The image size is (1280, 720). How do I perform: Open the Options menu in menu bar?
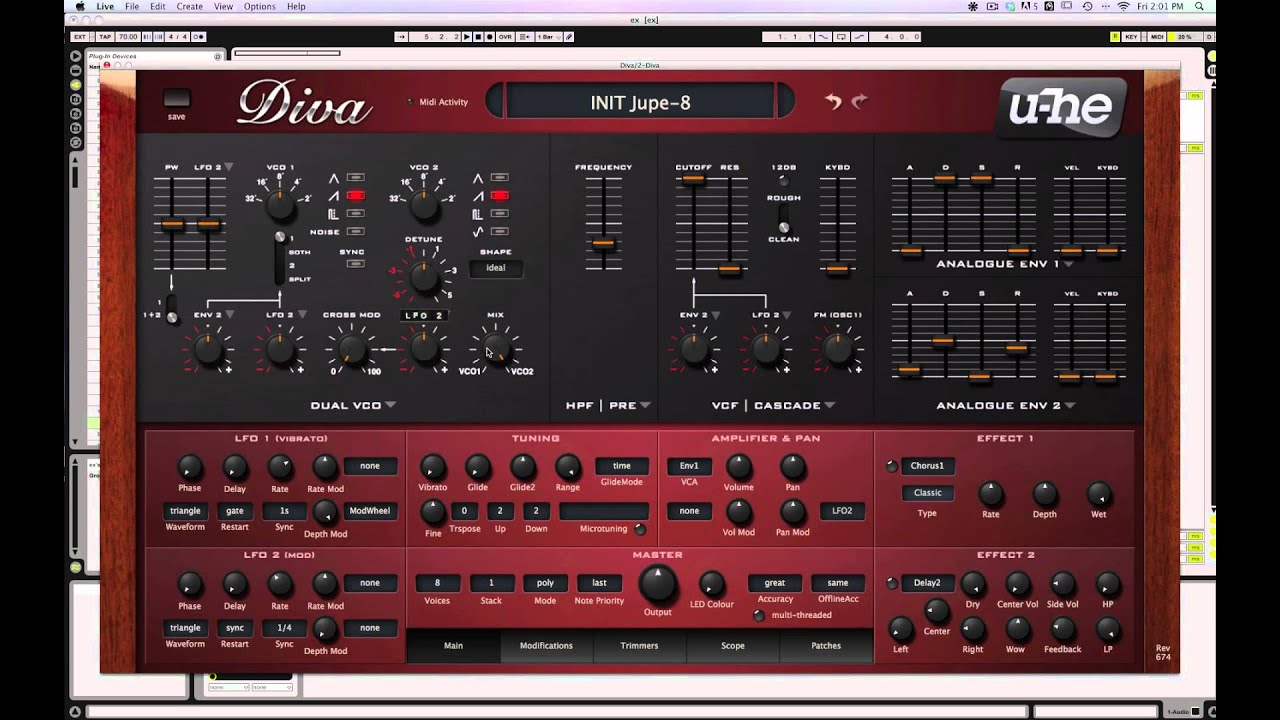[x=259, y=7]
